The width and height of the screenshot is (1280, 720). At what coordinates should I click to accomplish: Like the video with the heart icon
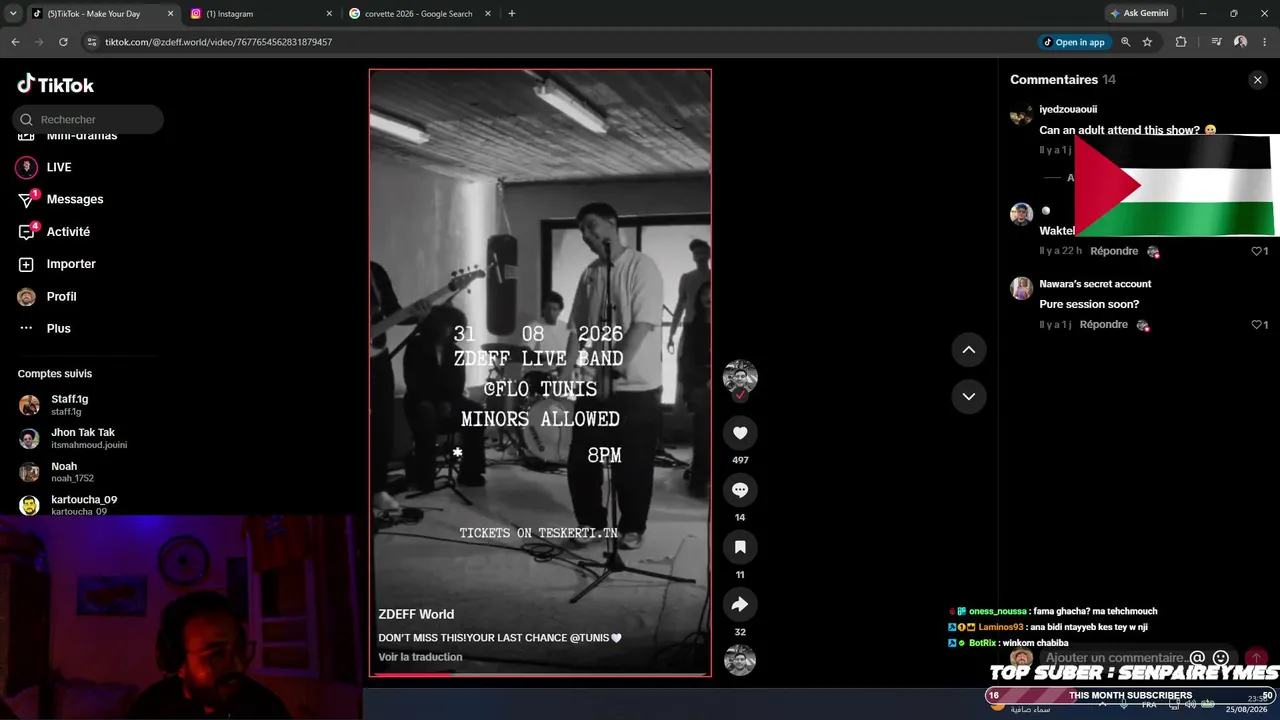(x=740, y=433)
